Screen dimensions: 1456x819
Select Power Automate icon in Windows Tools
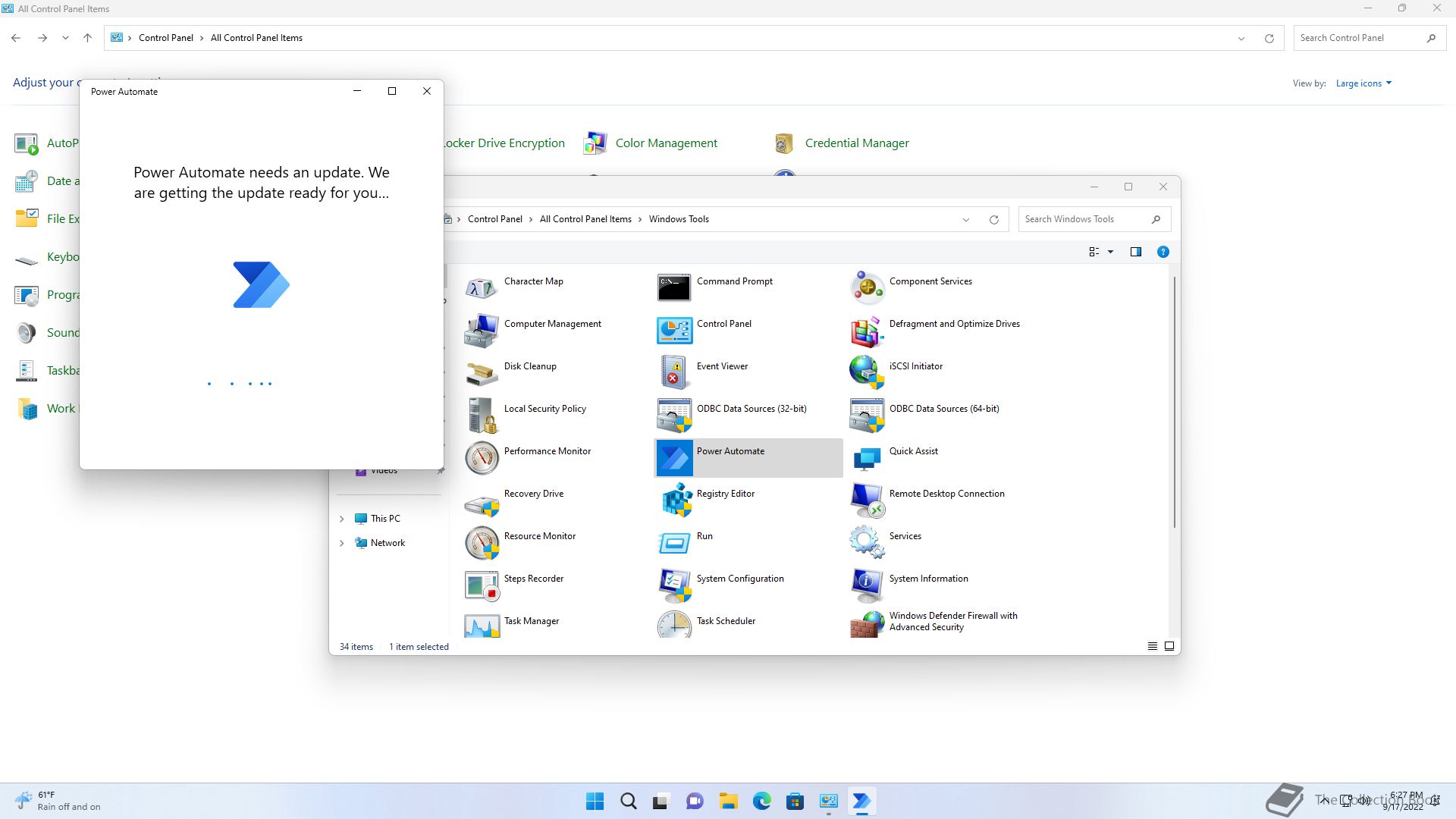point(674,457)
